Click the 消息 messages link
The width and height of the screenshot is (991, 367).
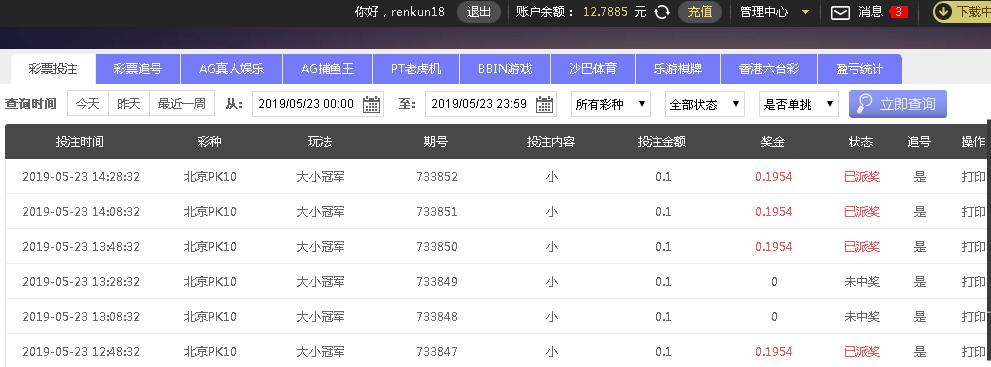pyautogui.click(x=870, y=12)
